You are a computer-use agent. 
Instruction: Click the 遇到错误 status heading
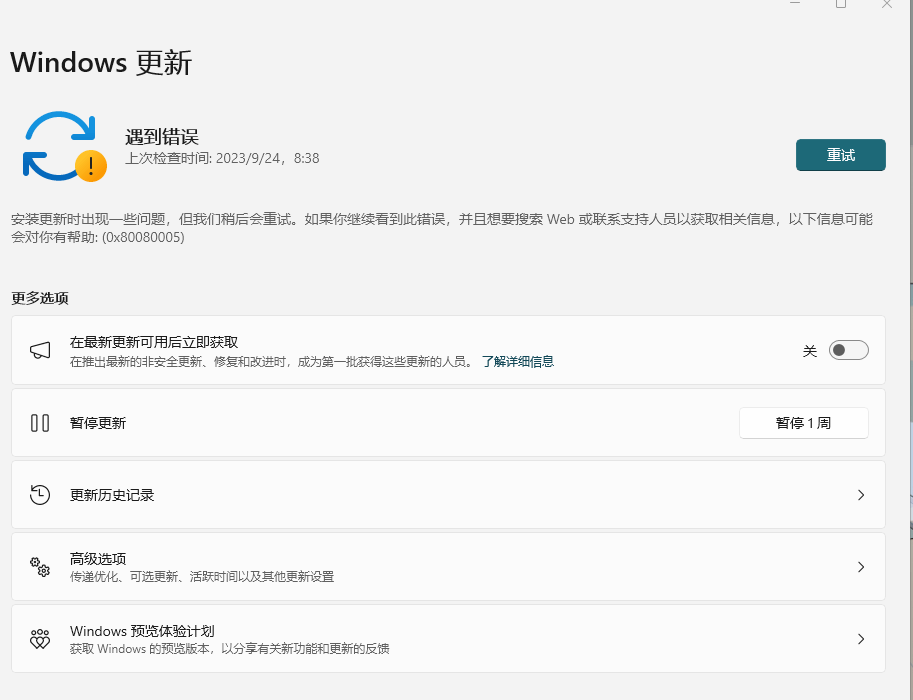[x=162, y=137]
